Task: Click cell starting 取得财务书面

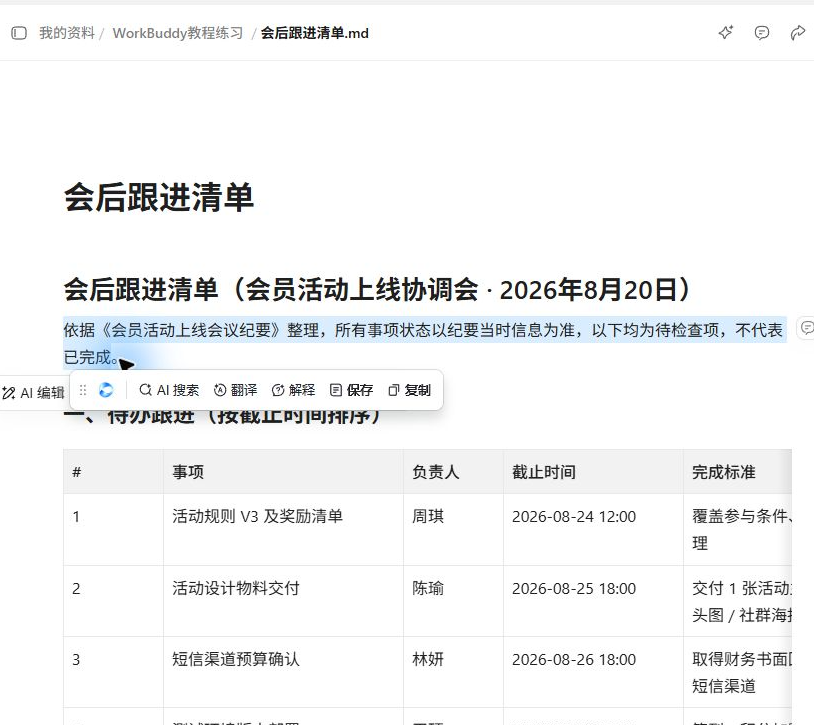Action: point(737,672)
